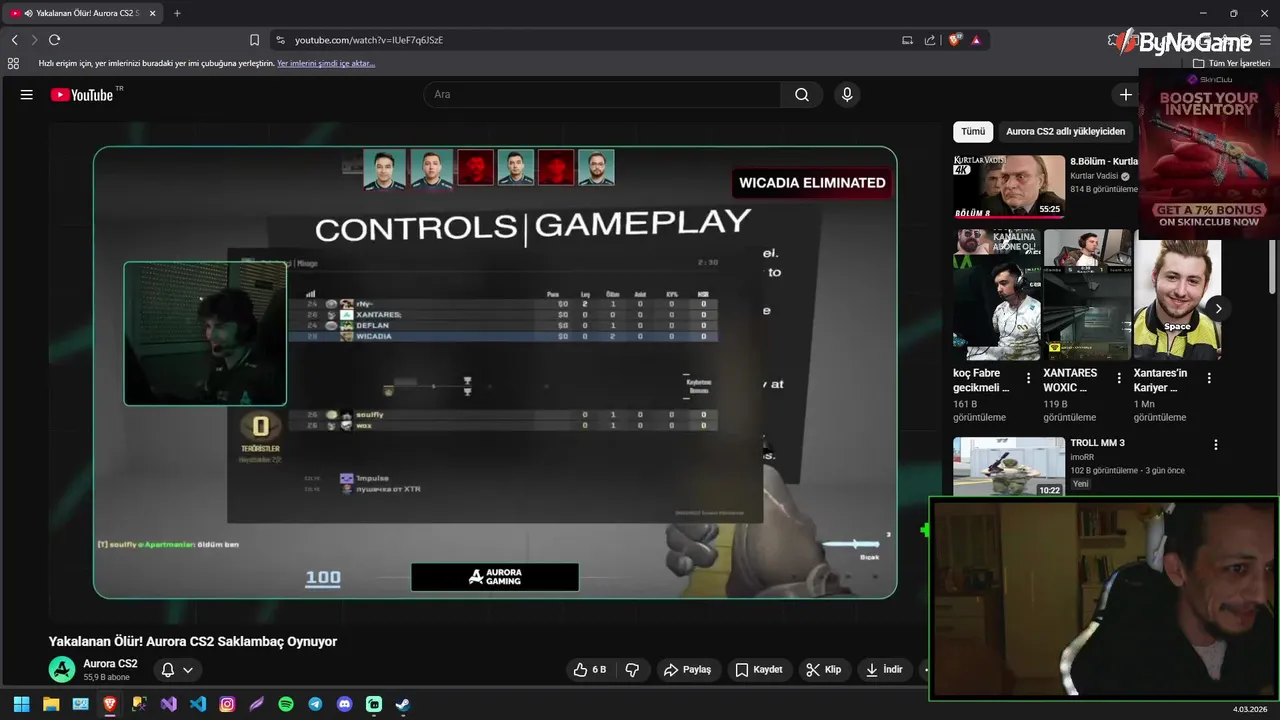
Task: Open notification bell dropdown for Aurora CS2
Action: coord(177,670)
